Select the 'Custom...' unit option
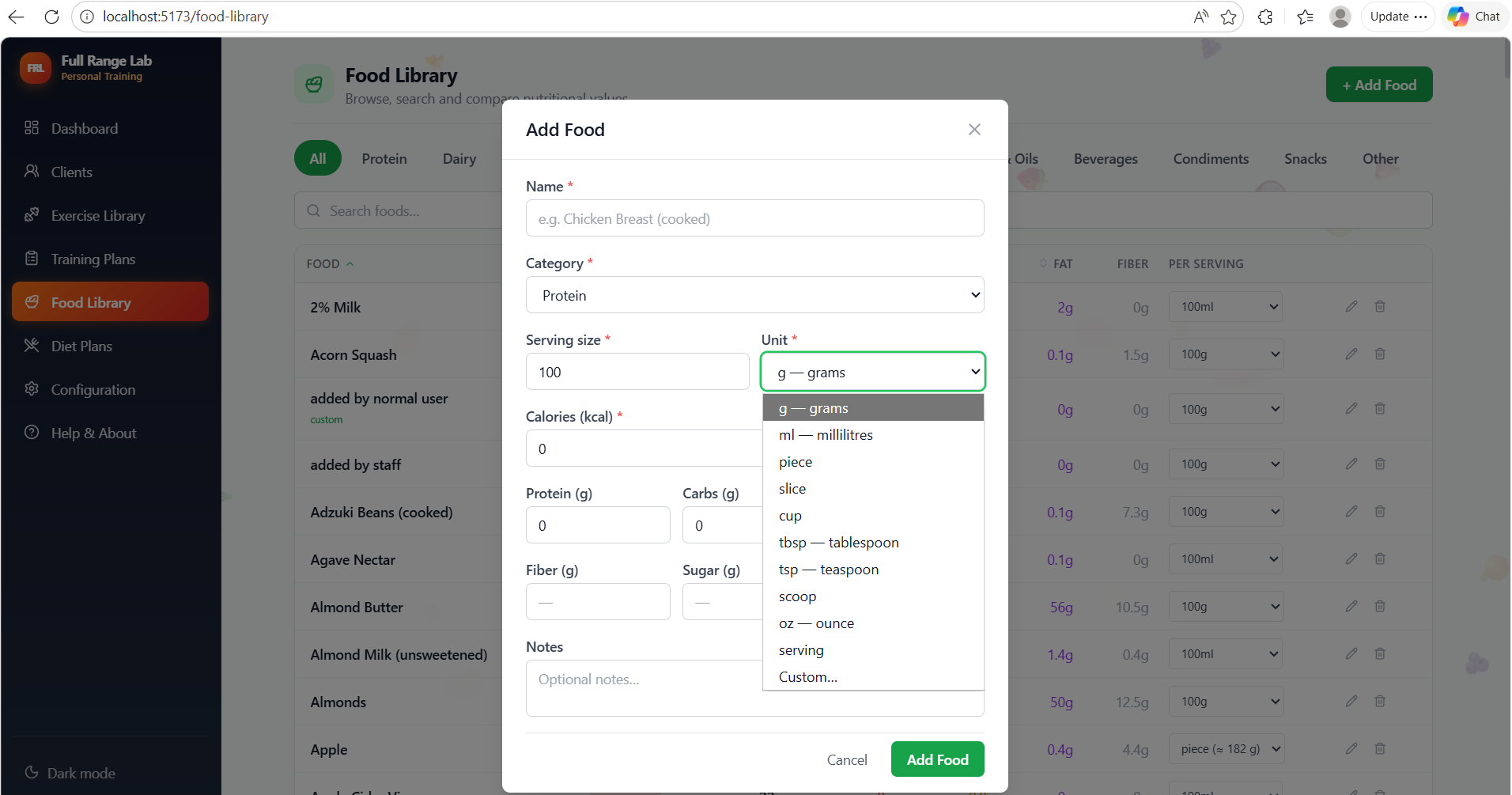Screen dimensions: 1512x795 873,677
